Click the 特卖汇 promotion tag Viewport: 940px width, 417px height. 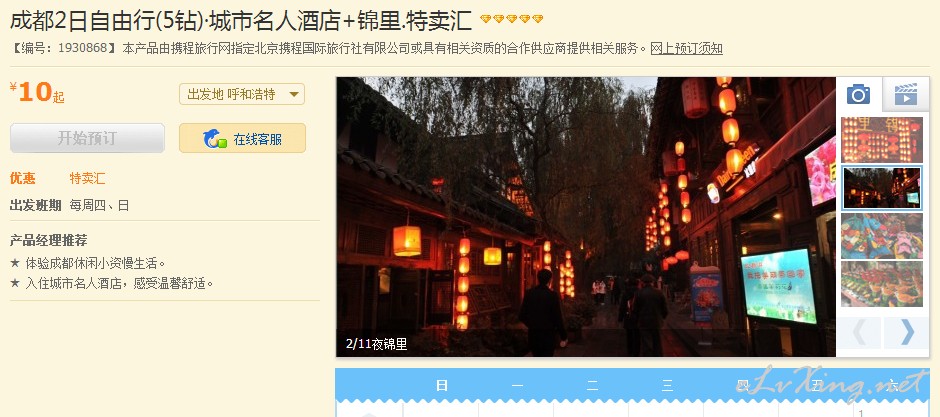point(88,178)
